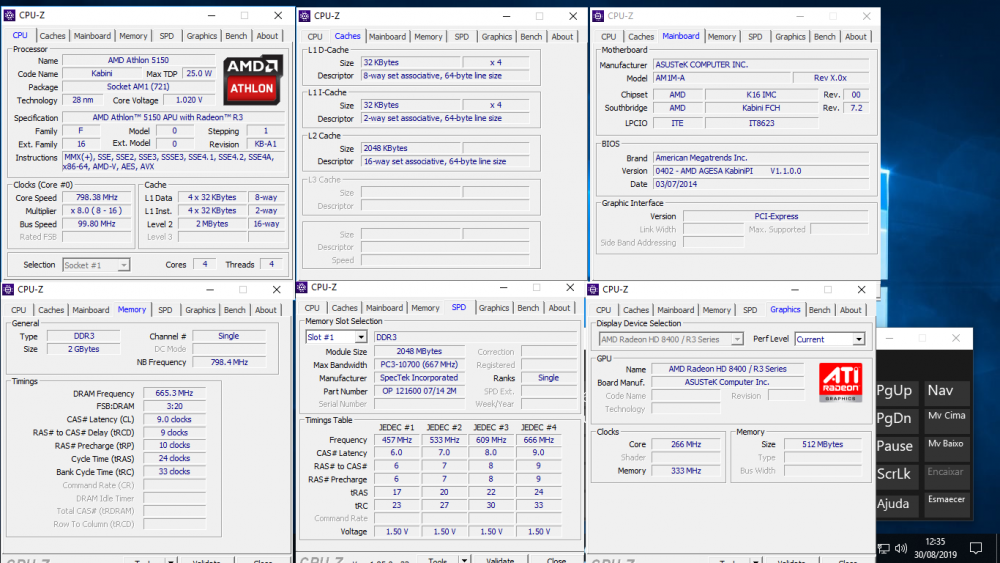Open the About tab in Caches window
The image size is (1000, 563).
tap(562, 37)
